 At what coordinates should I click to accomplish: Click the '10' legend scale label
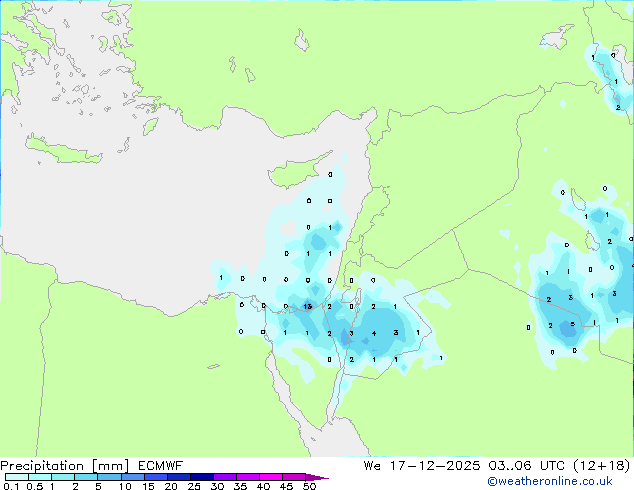(125, 486)
